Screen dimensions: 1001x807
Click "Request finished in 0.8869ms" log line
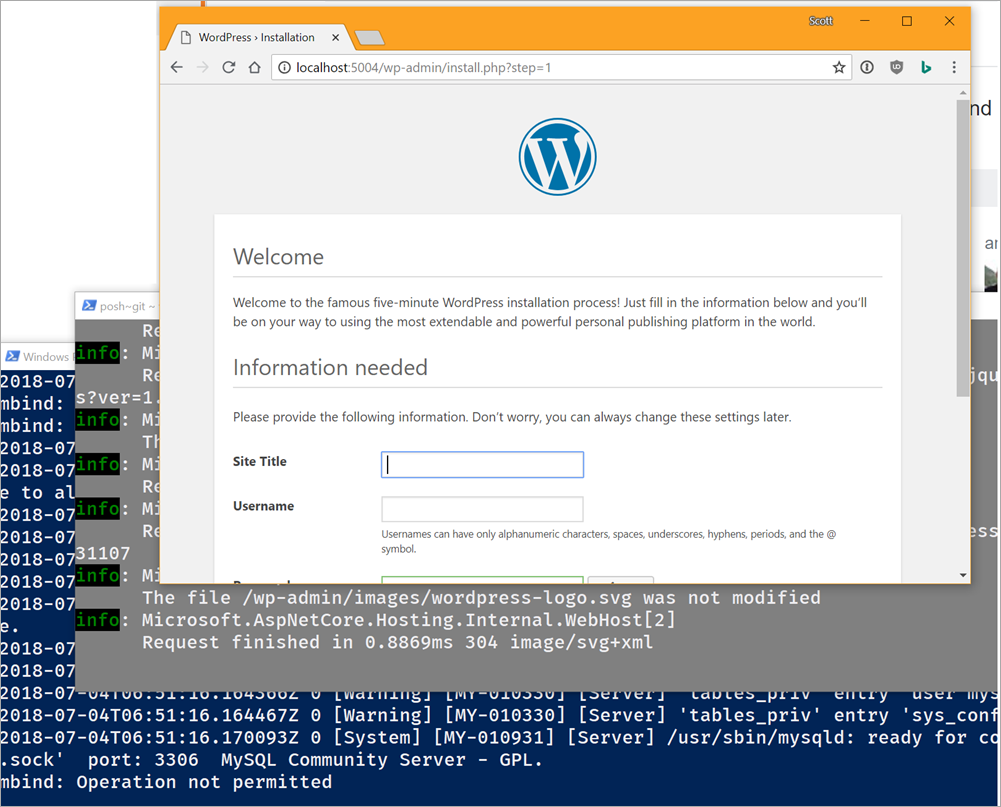pyautogui.click(x=397, y=642)
